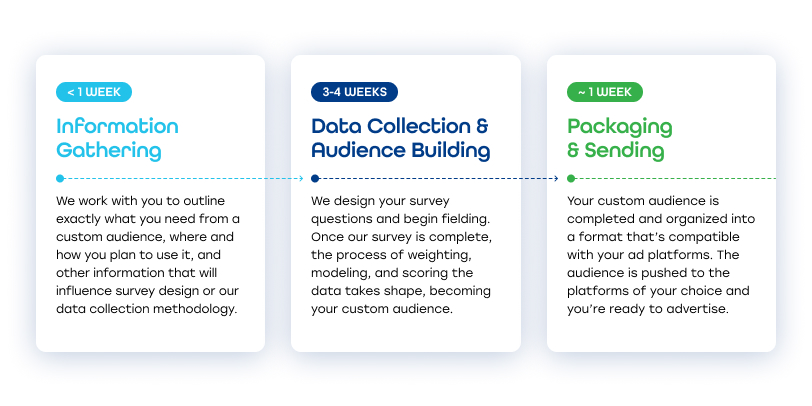Click the Data Collection card's empty bottom area
Screen dimensions: 812x406
(405, 334)
